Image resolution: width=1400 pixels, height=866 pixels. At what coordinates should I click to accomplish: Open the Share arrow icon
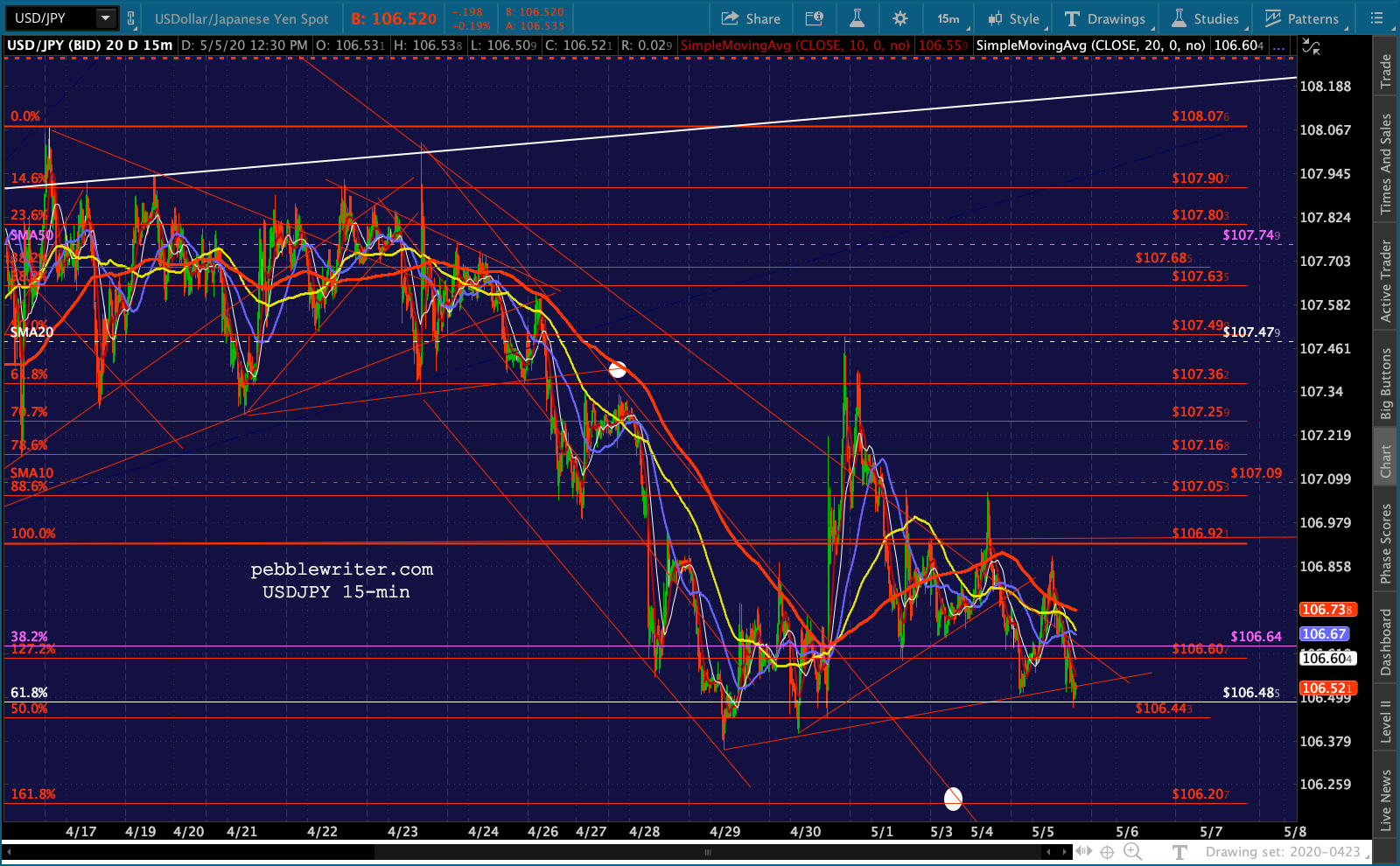coord(730,18)
